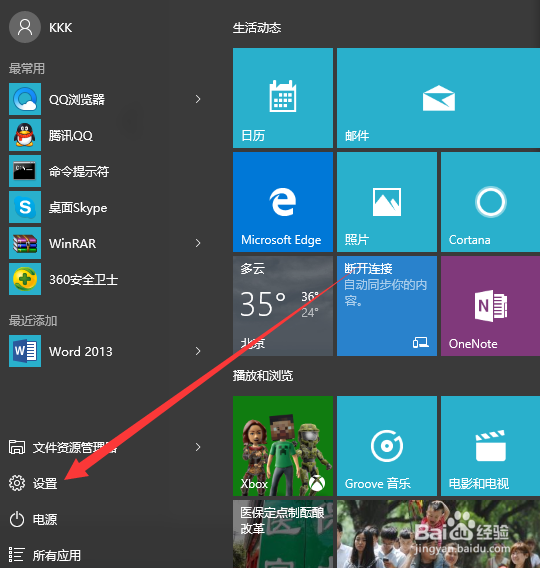Click the 腾讯QQ label text
Screen dimensions: 540x568
pos(71,136)
